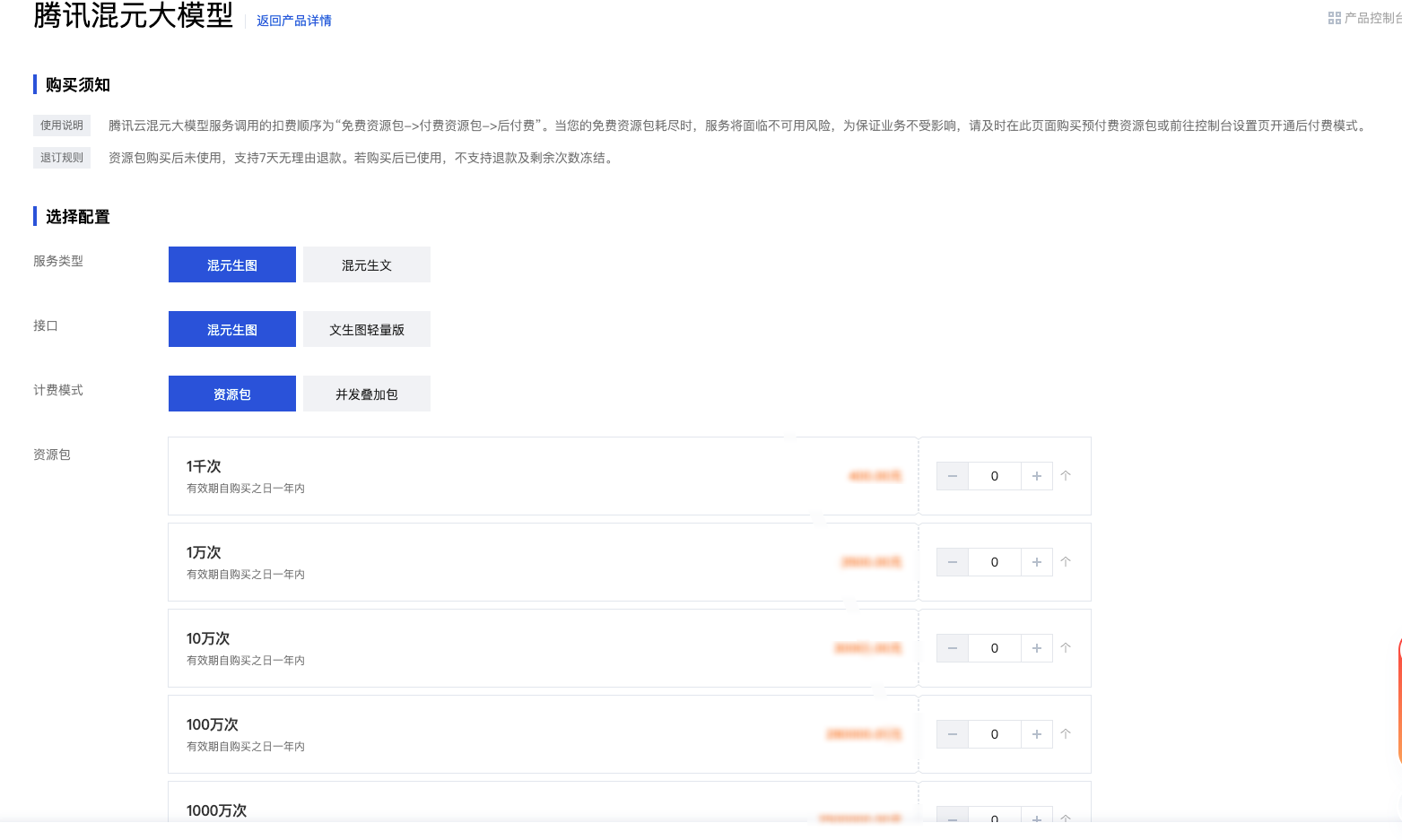Click the 退订规则 tag
Viewport: 1402px width, 840px height.
(x=62, y=158)
